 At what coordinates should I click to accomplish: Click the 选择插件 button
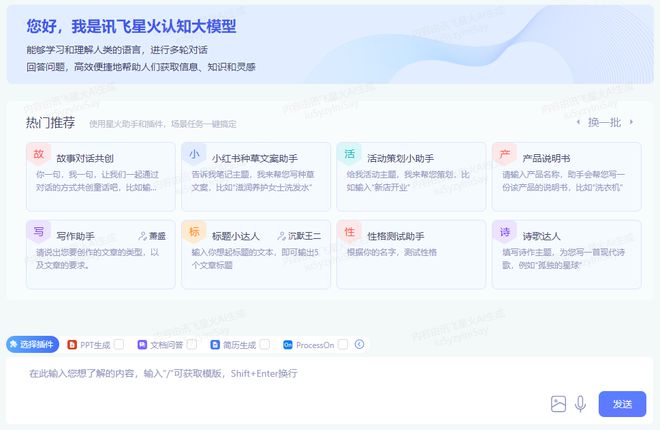pos(32,345)
